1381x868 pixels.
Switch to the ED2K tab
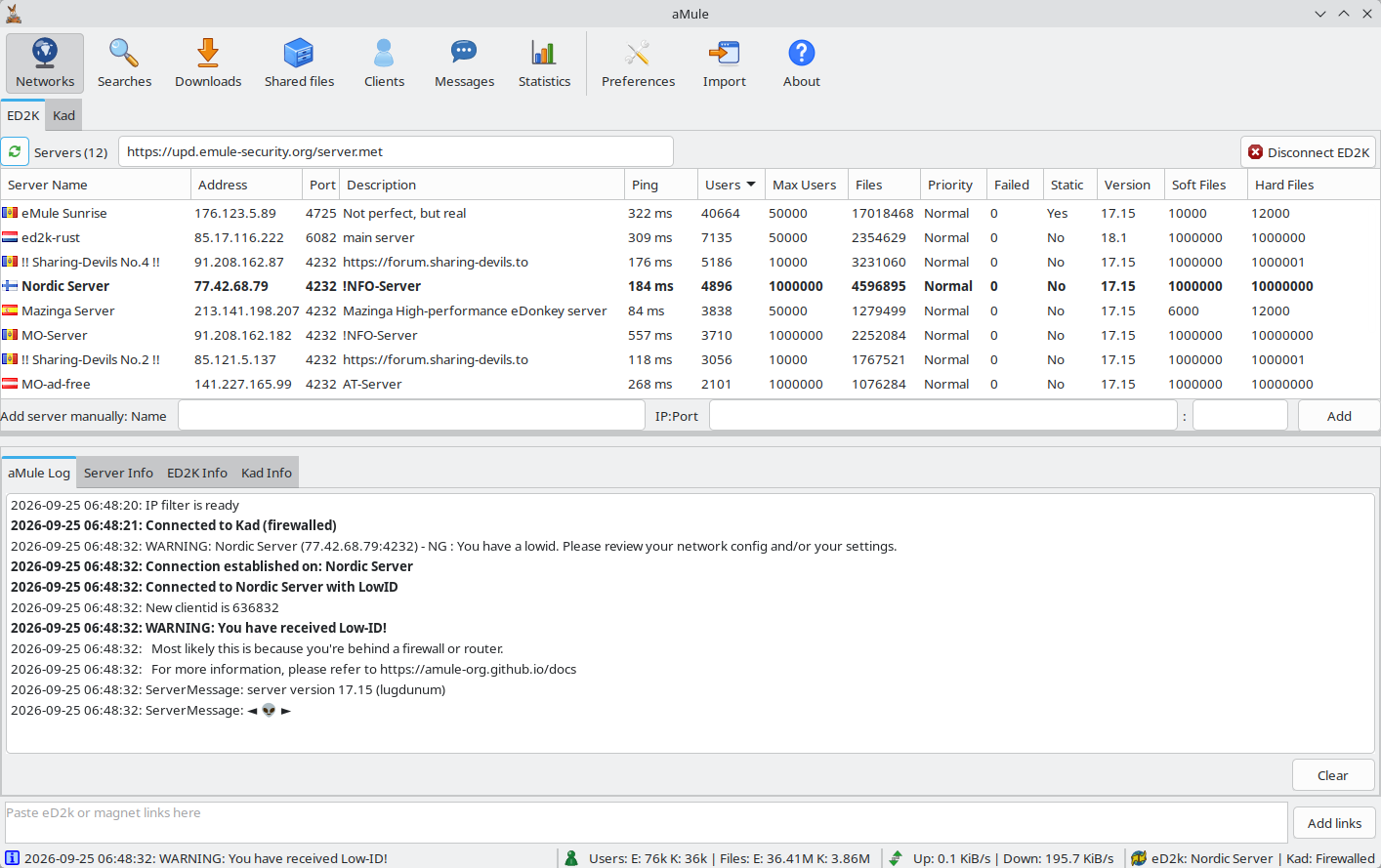(x=23, y=115)
